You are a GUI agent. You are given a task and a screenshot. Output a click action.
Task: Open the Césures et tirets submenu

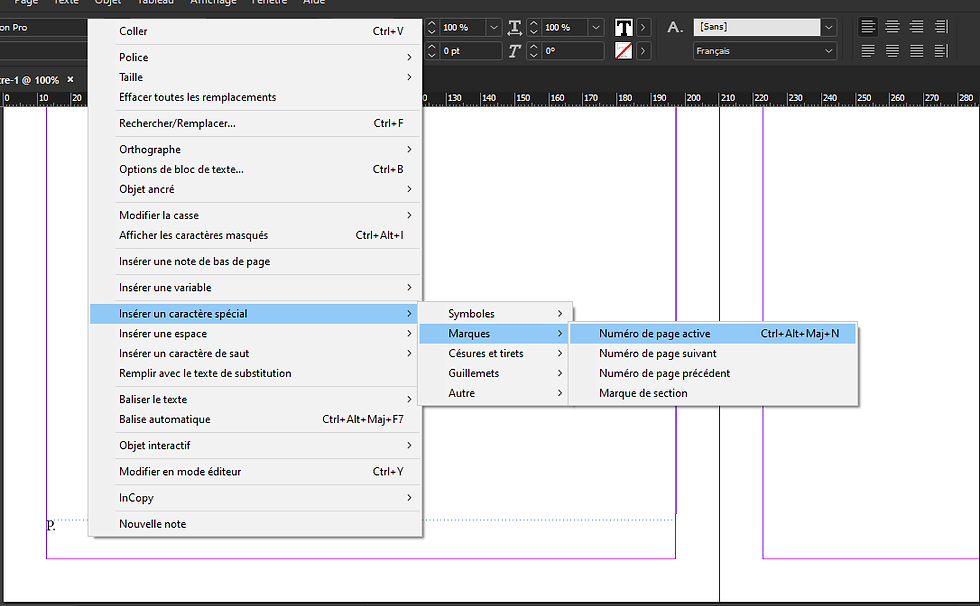tap(495, 354)
